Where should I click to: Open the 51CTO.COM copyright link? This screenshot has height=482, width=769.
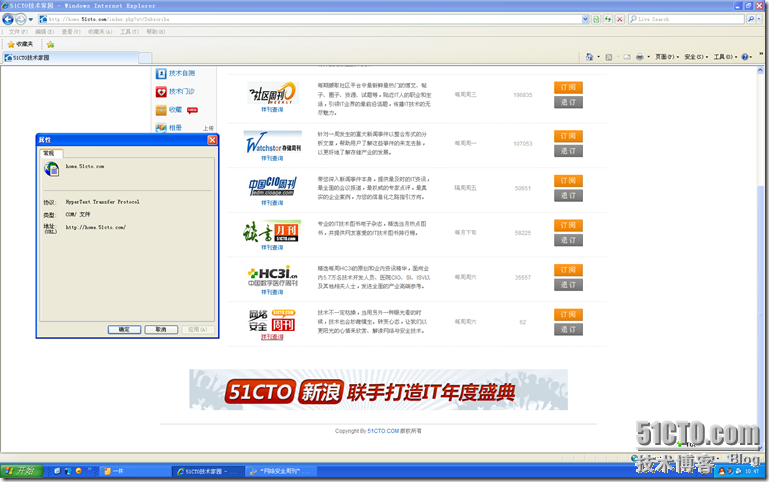tap(383, 431)
